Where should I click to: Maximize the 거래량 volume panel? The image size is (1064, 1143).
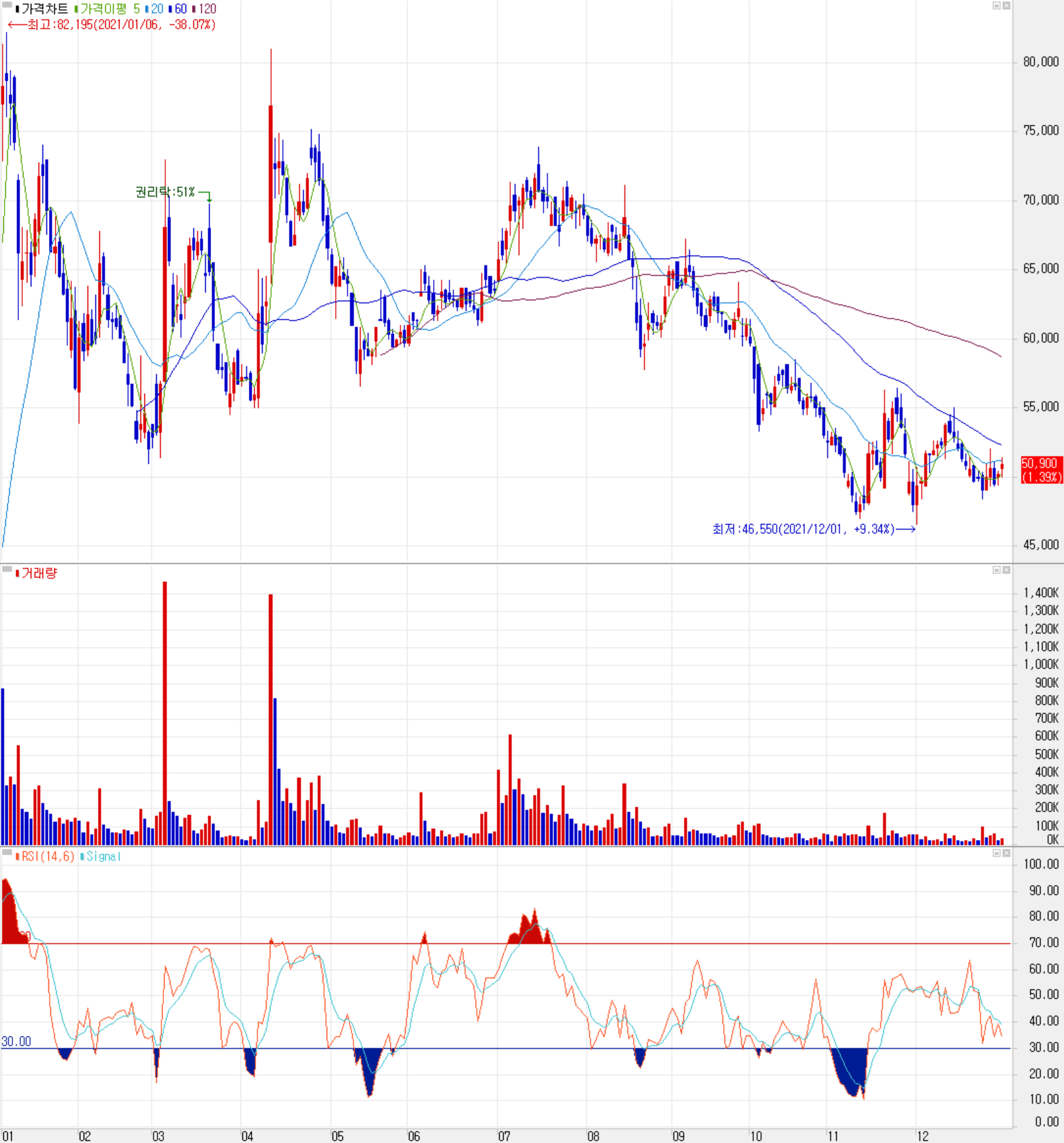coord(997,570)
